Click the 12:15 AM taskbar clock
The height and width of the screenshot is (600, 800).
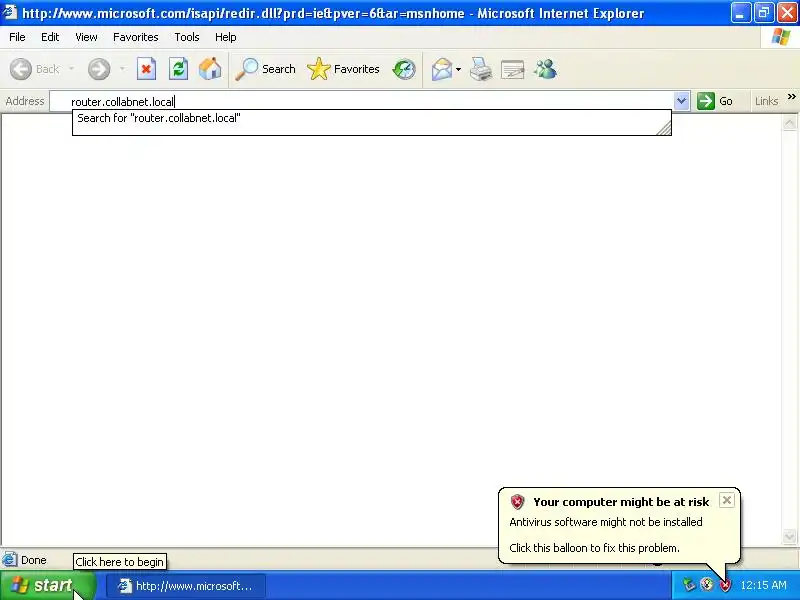763,585
